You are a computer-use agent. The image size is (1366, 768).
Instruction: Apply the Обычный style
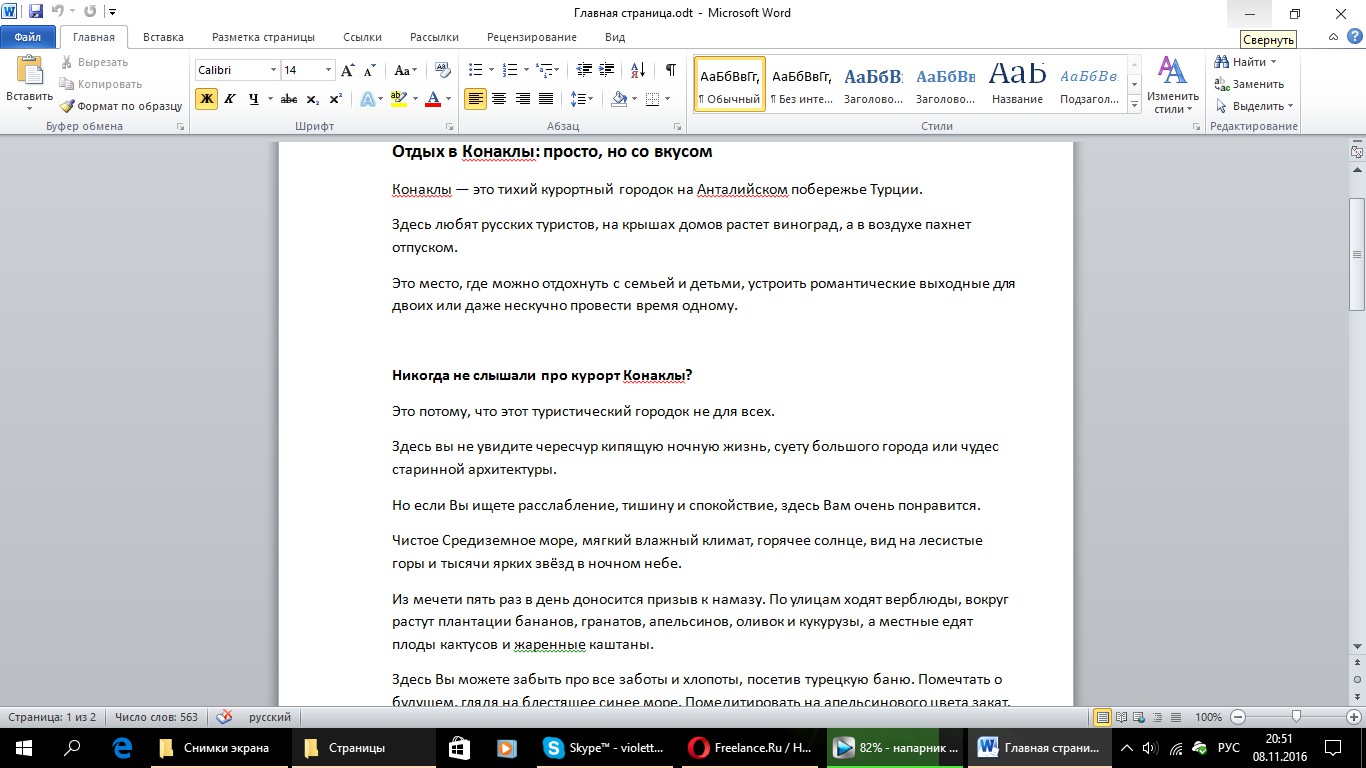pyautogui.click(x=729, y=84)
